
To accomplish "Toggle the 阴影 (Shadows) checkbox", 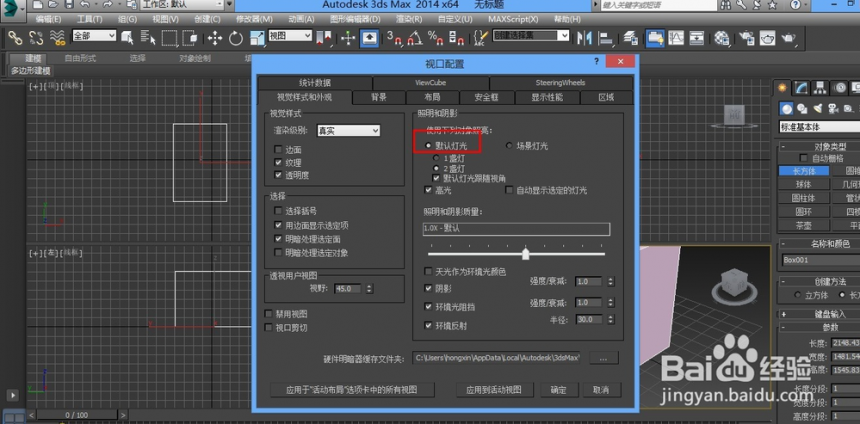I will [x=428, y=288].
